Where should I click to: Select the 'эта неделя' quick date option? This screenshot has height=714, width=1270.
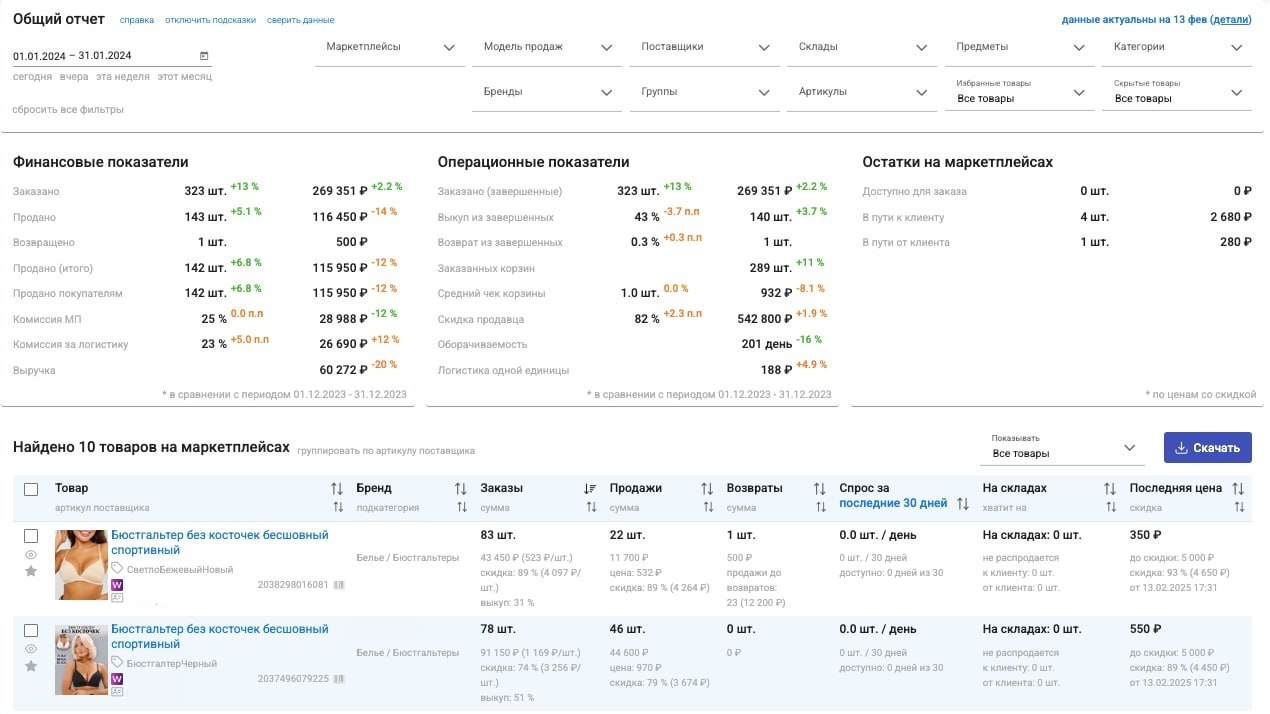[x=123, y=77]
